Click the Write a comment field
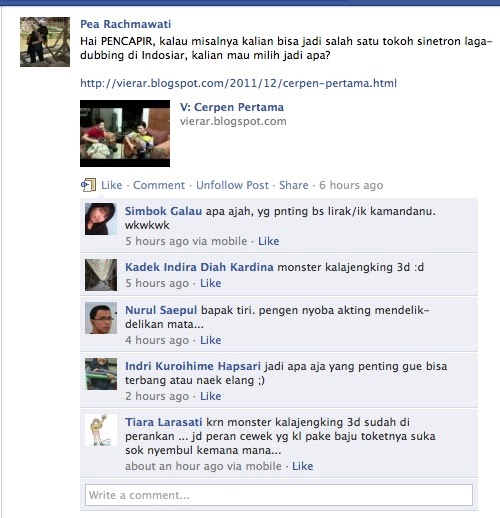500x518 pixels. (279, 495)
